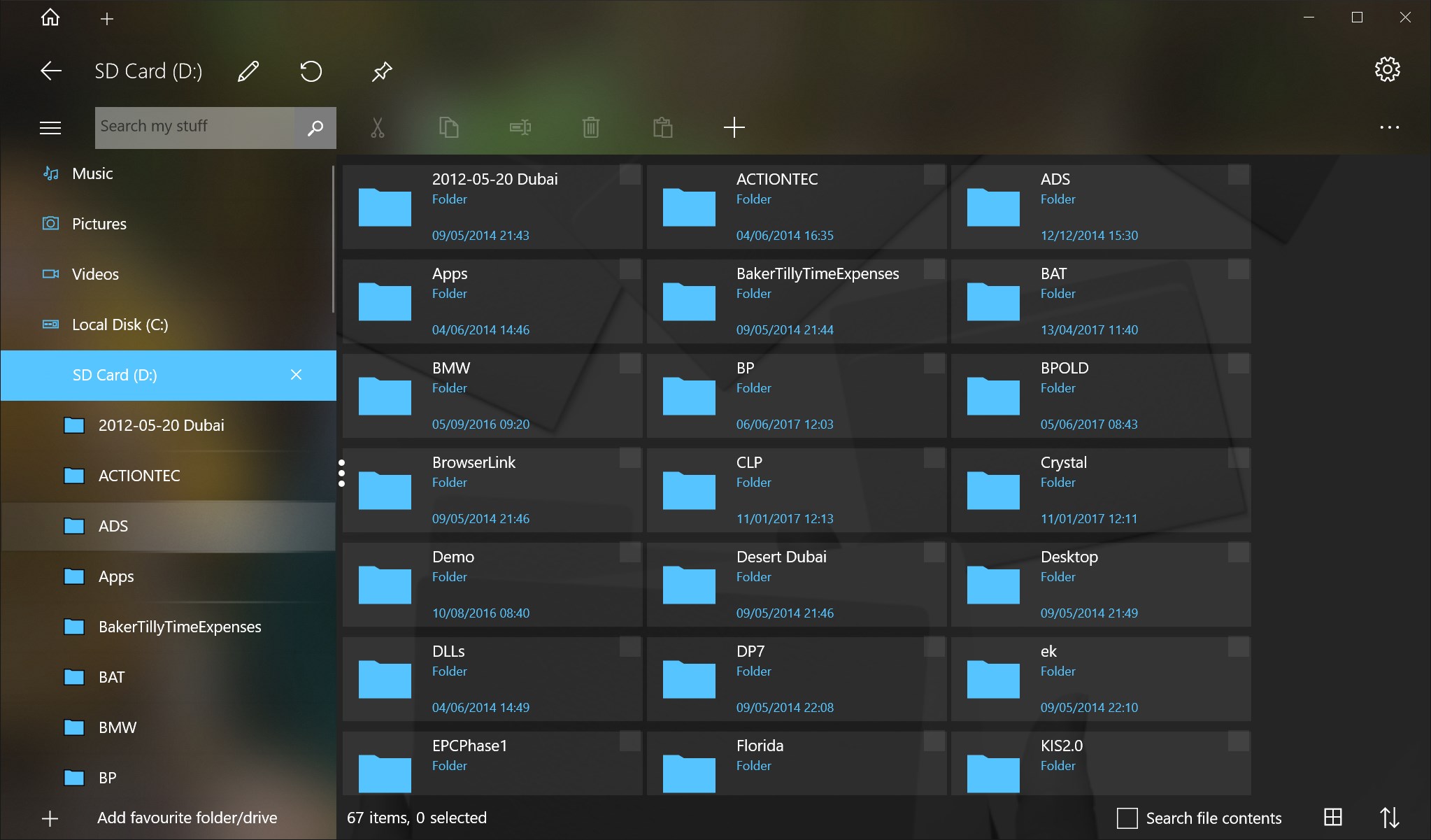Click the pencil edit path icon
1431x840 pixels.
[248, 71]
